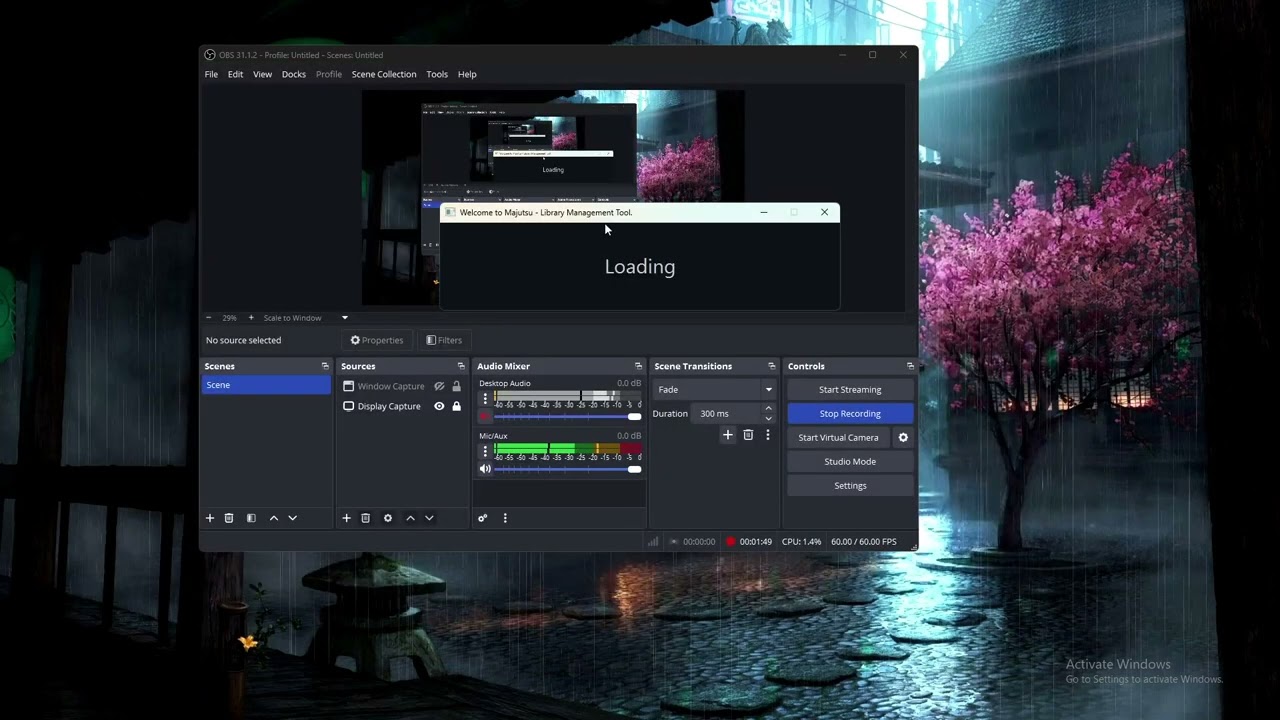
Task: Add a new scene using the plus icon
Action: (209, 518)
